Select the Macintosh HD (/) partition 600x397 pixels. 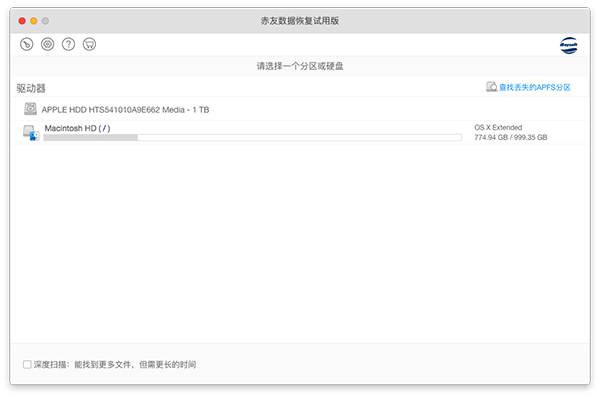point(300,132)
